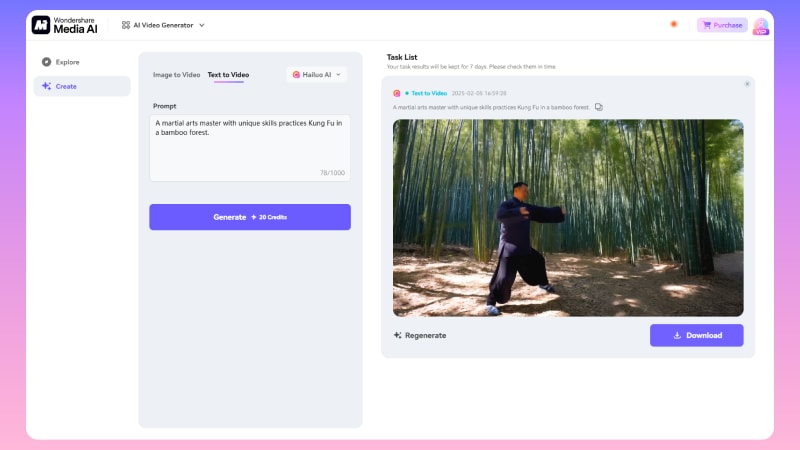Image resolution: width=800 pixels, height=450 pixels.
Task: Click the Purchase button
Action: [x=722, y=25]
